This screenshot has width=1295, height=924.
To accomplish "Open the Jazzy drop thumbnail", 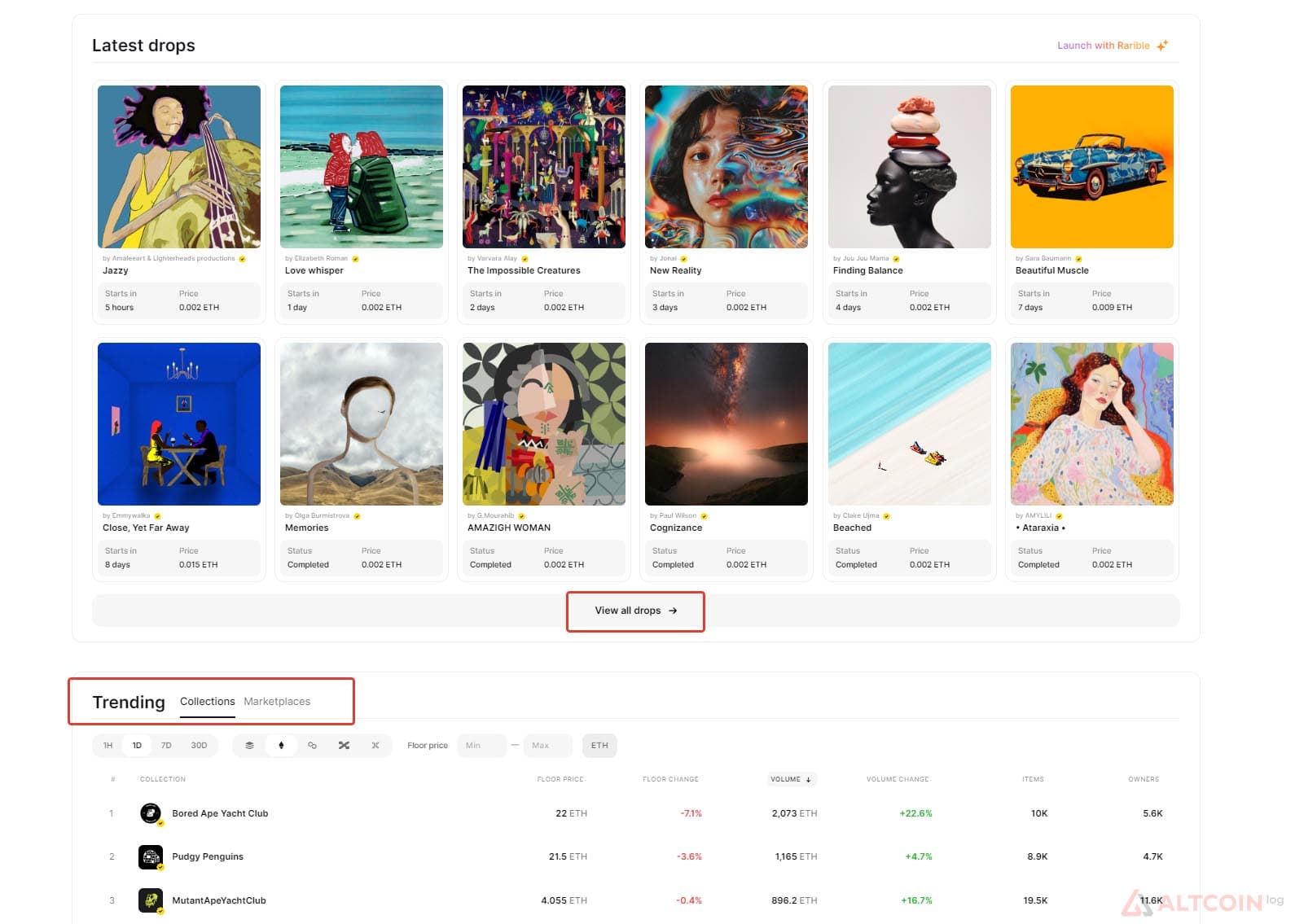I will (179, 167).
